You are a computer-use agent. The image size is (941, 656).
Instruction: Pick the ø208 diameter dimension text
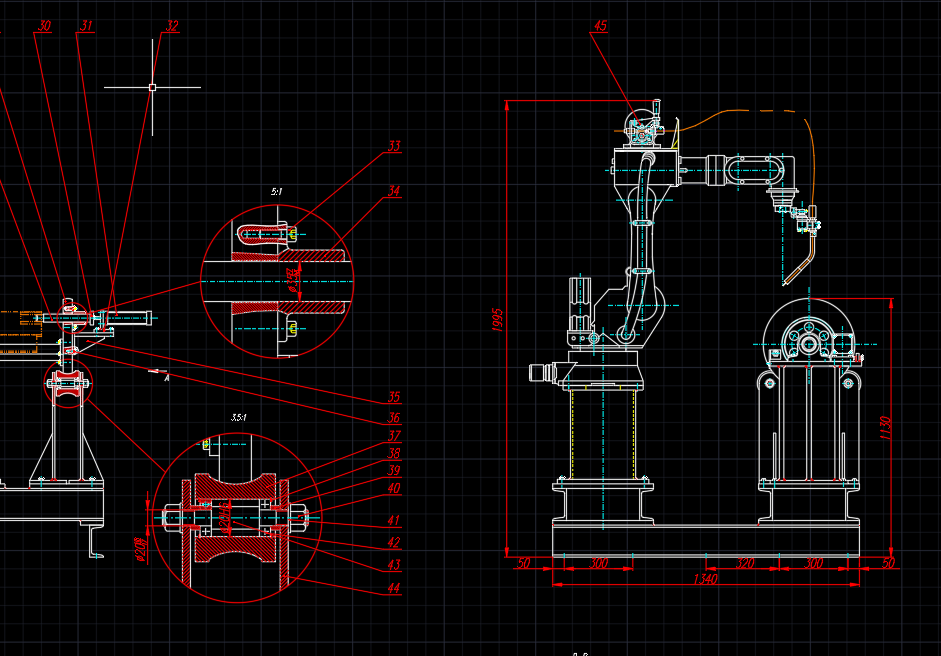[141, 550]
